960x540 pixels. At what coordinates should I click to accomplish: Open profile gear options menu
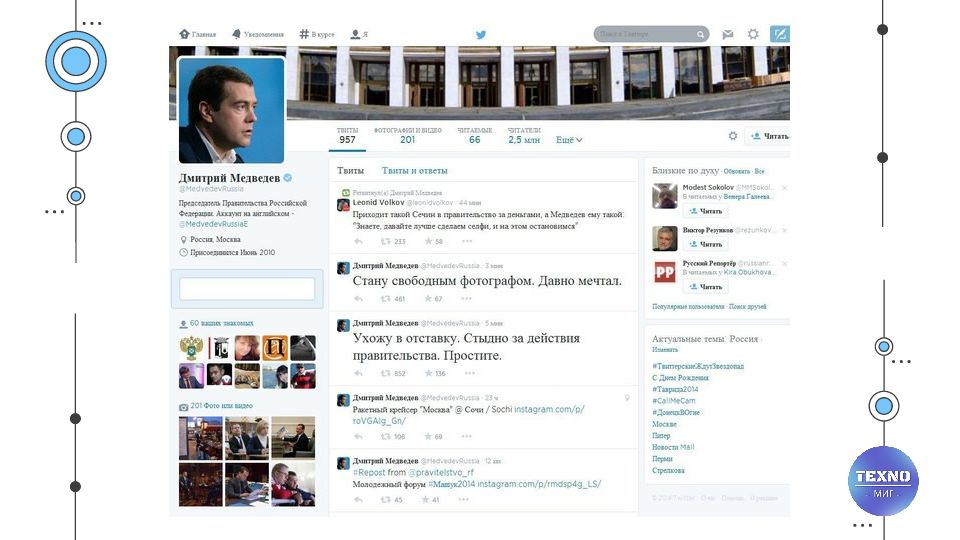click(733, 136)
